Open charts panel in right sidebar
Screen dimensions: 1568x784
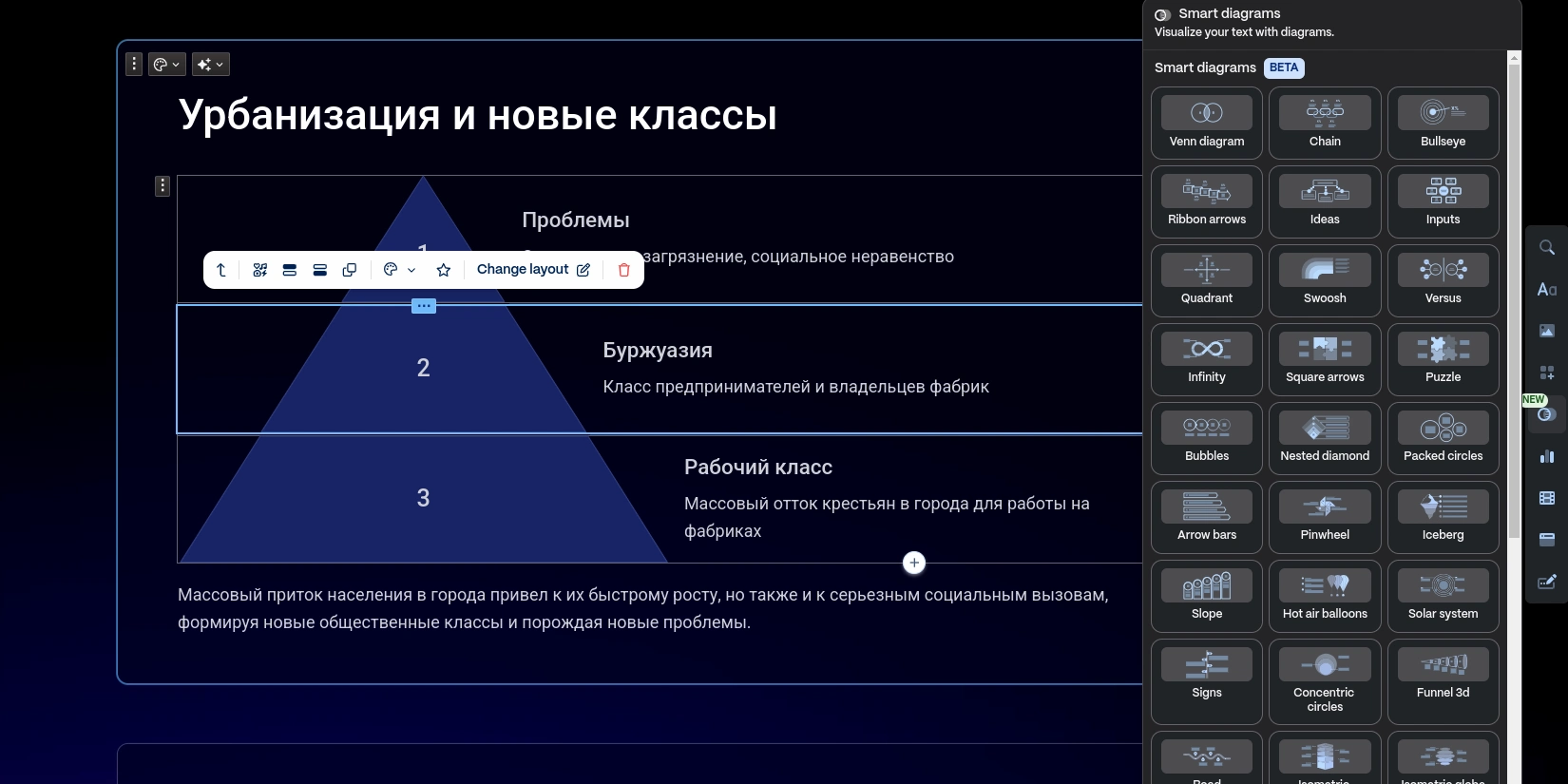pyautogui.click(x=1546, y=456)
